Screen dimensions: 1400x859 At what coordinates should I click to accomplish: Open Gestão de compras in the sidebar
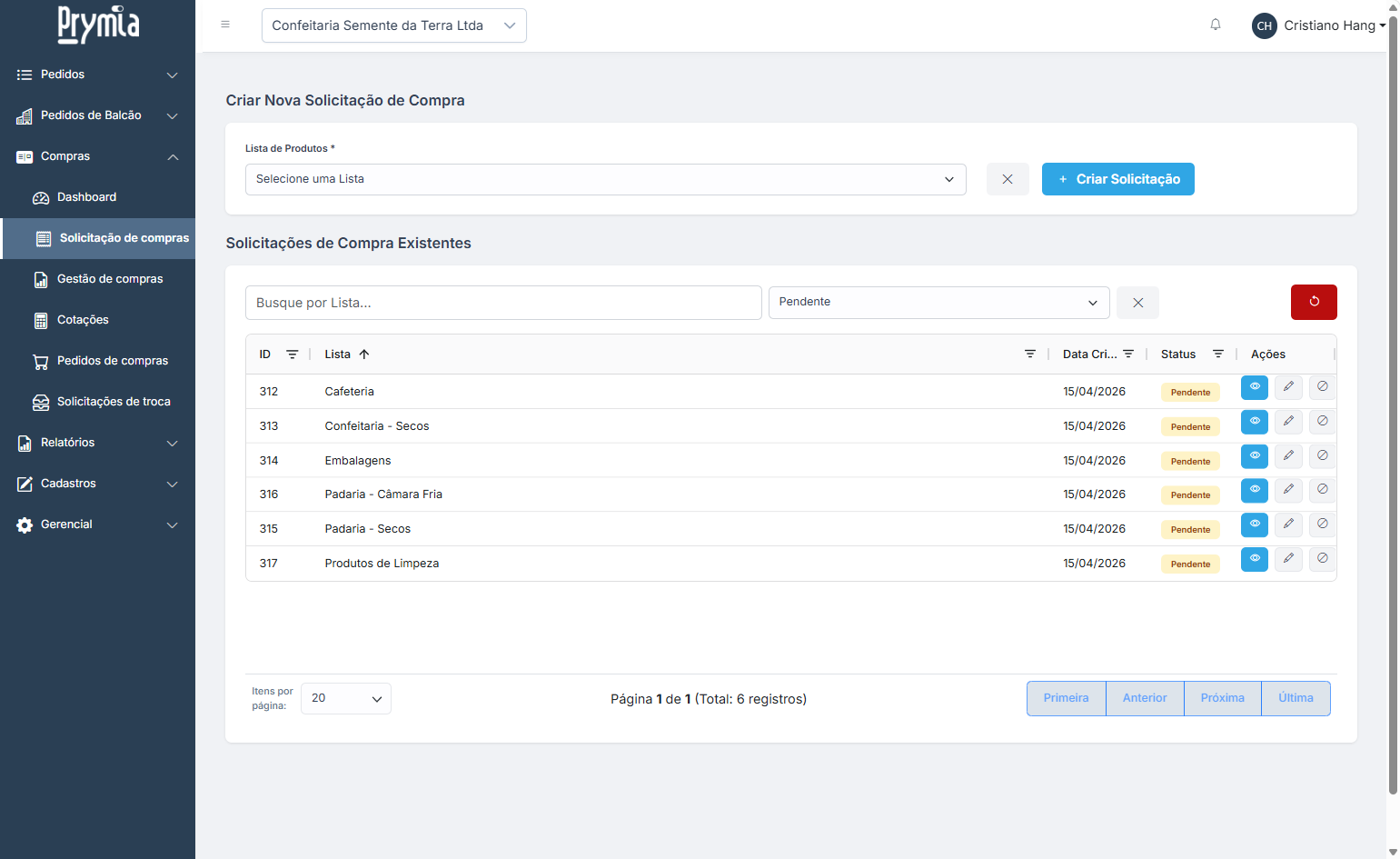tap(110, 279)
